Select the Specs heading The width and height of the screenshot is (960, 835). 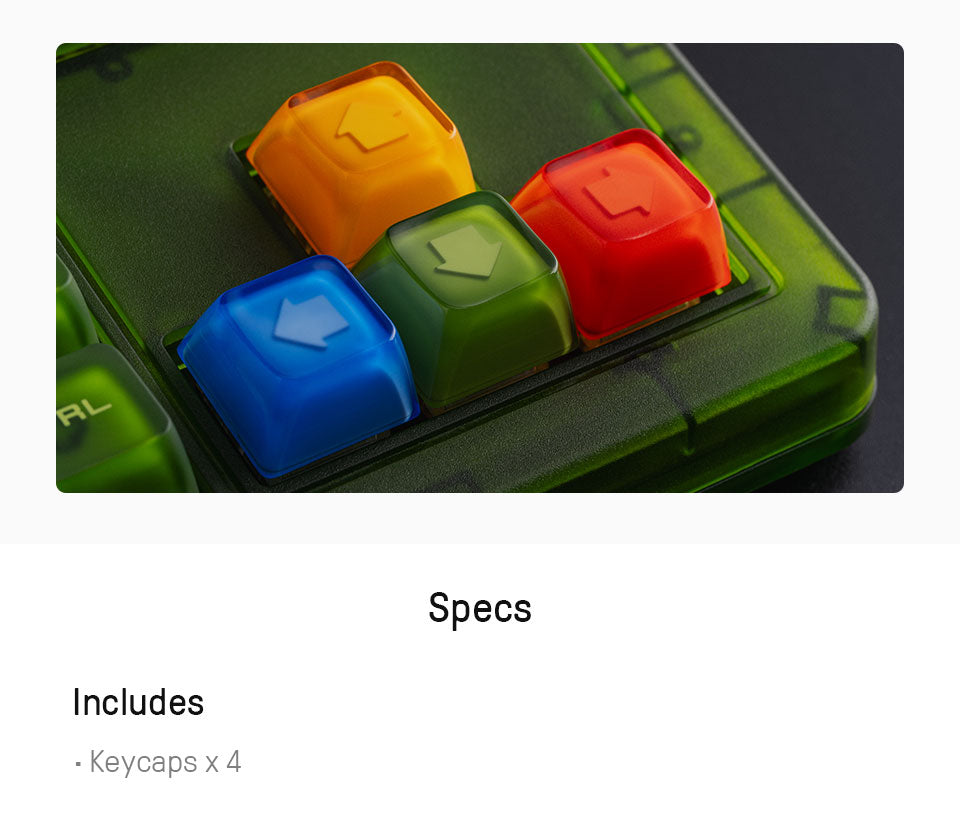click(480, 608)
